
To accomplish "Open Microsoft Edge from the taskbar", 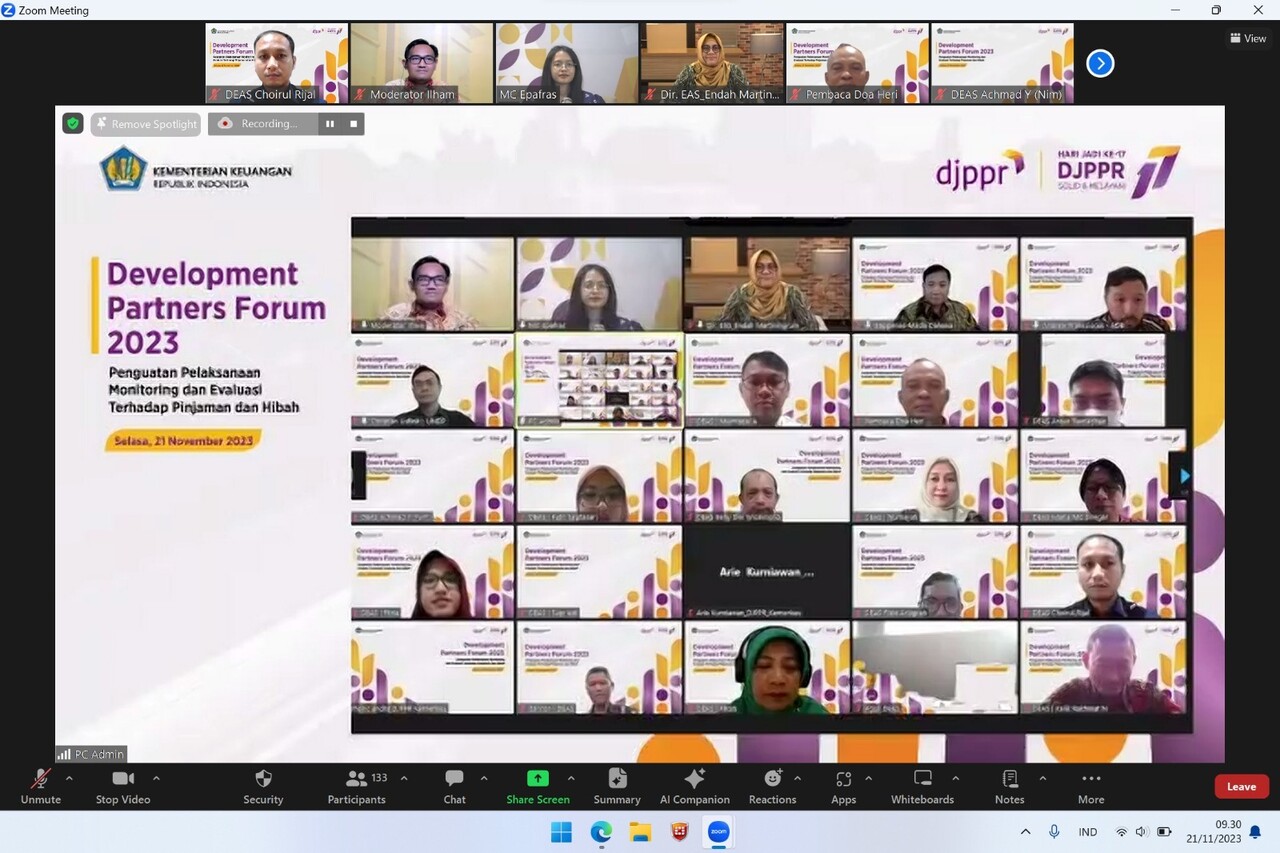I will coord(601,832).
